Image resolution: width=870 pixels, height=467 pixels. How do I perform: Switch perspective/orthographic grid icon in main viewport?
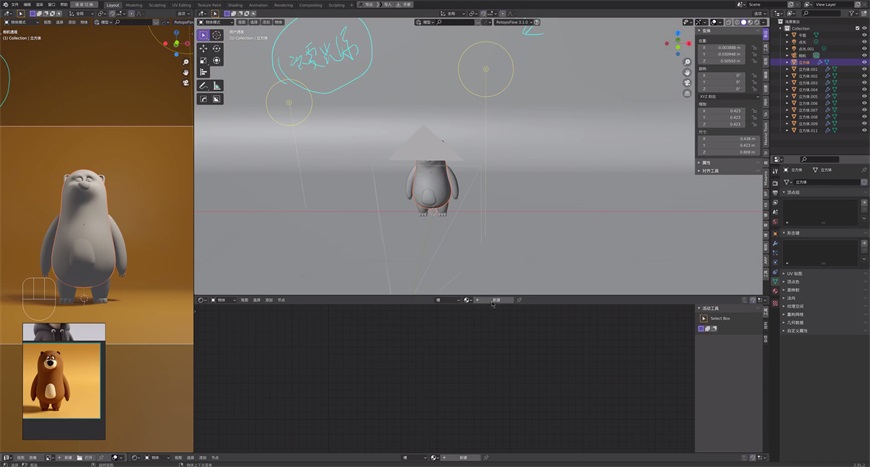pos(687,93)
